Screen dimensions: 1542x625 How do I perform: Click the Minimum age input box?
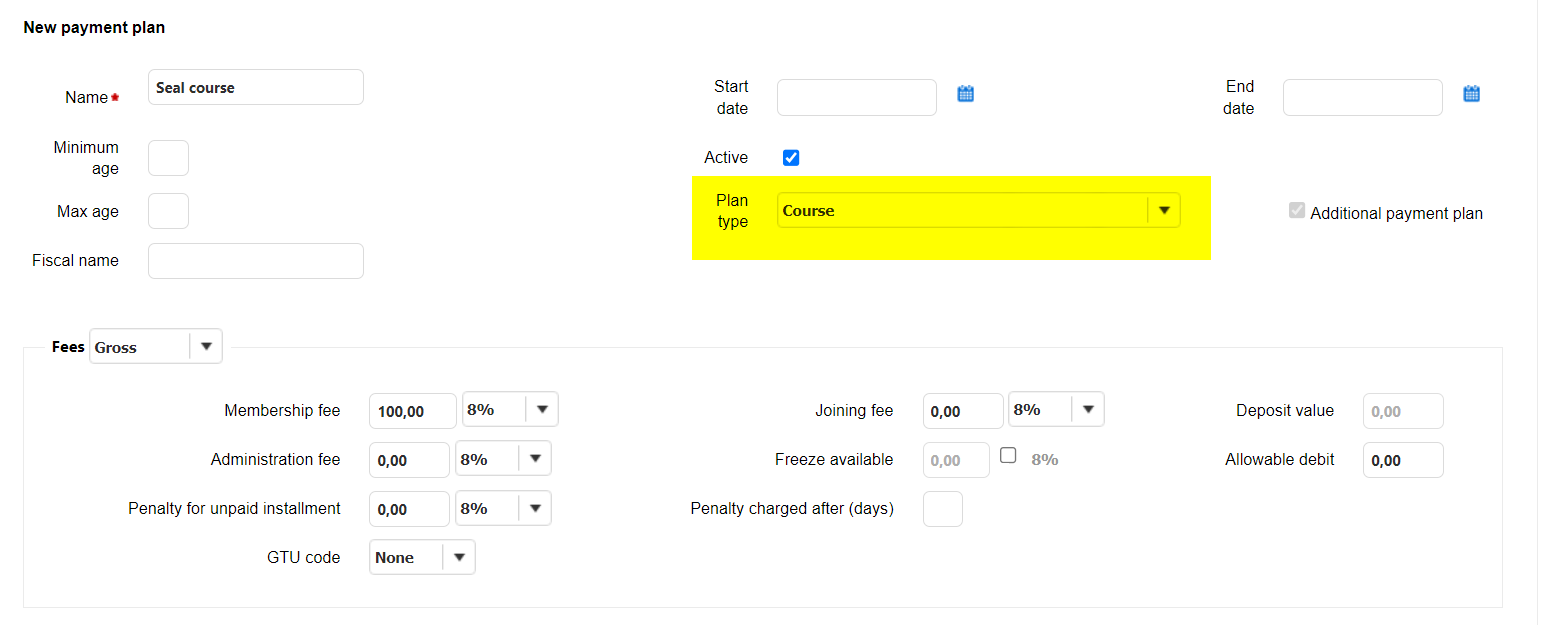click(x=168, y=158)
